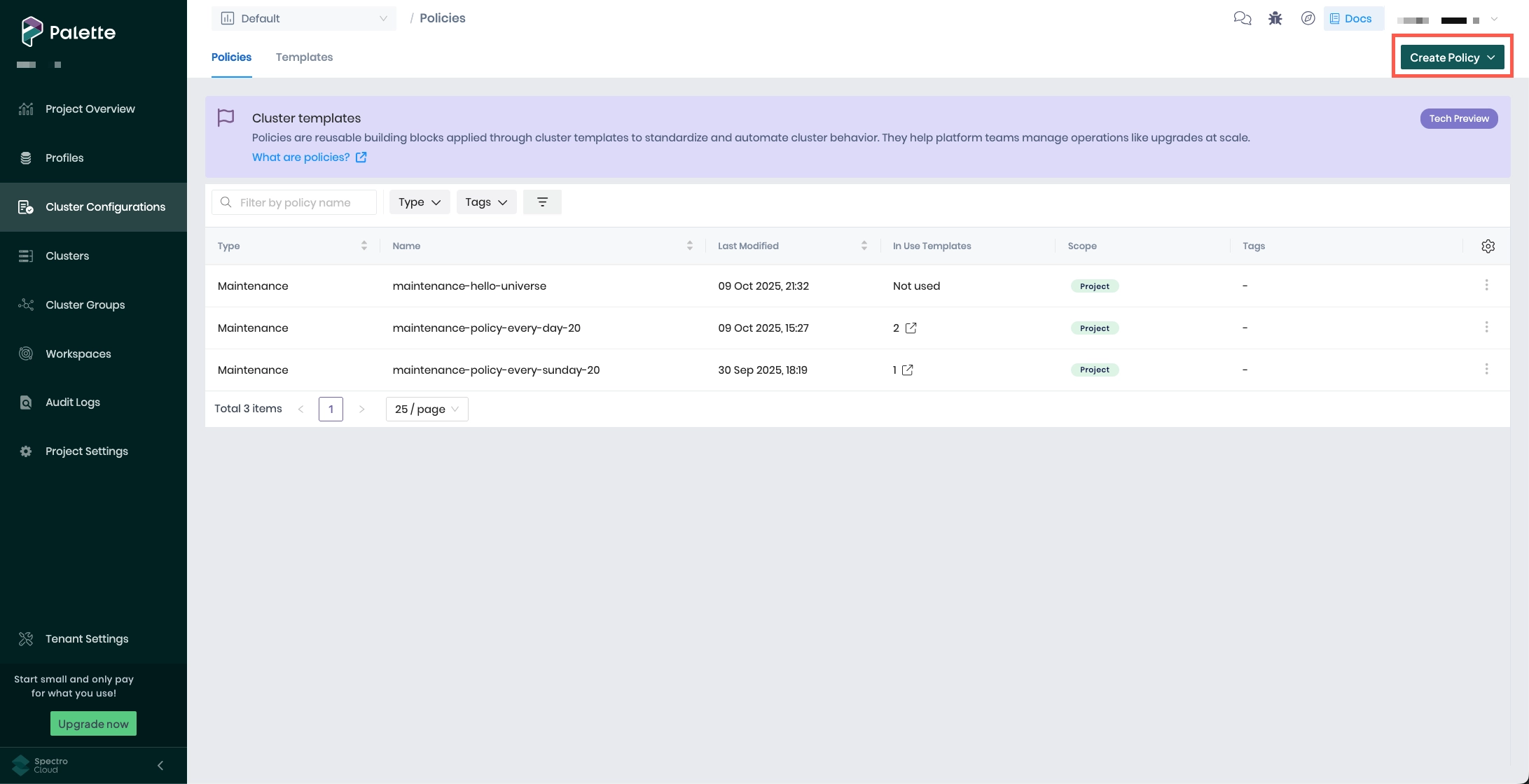Viewport: 1529px width, 784px height.
Task: Open the feedback chat icon
Action: (x=1243, y=18)
